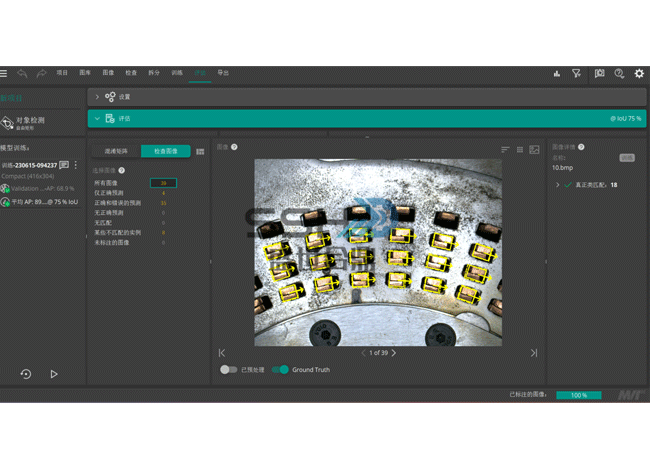
Task: Open the training history clock icon
Action: click(x=26, y=374)
